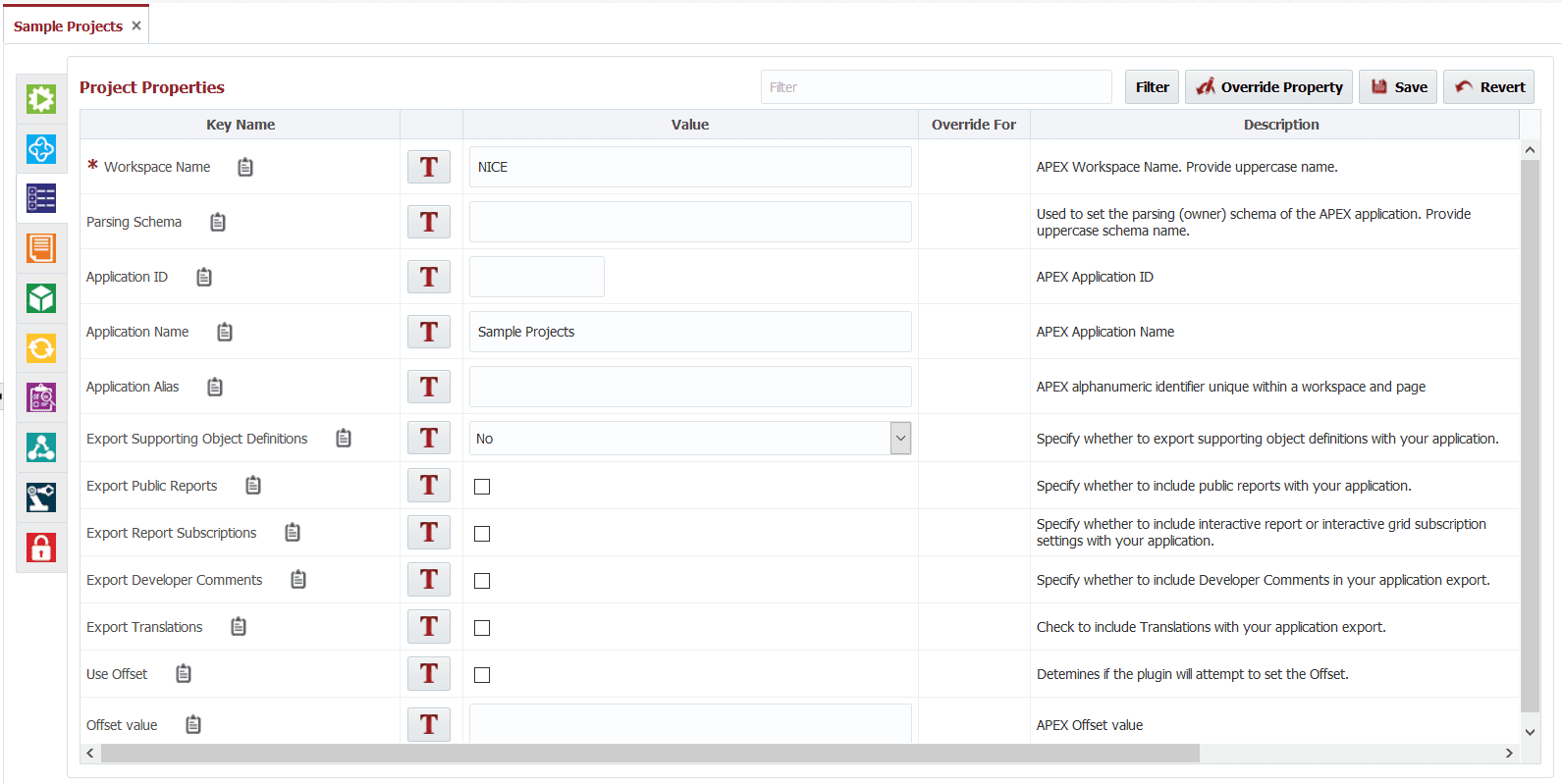This screenshot has height=784, width=1562.
Task: Close the Sample Projects tab
Action: pyautogui.click(x=136, y=26)
